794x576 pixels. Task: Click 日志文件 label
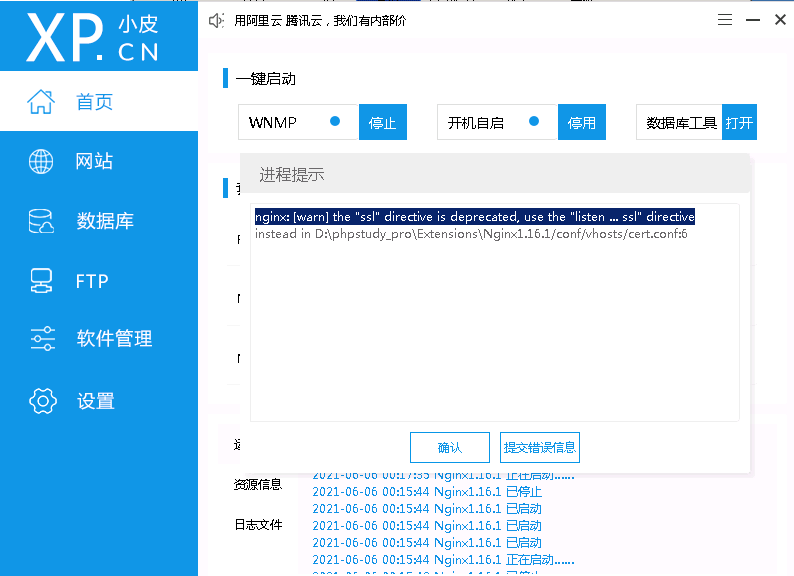point(258,524)
